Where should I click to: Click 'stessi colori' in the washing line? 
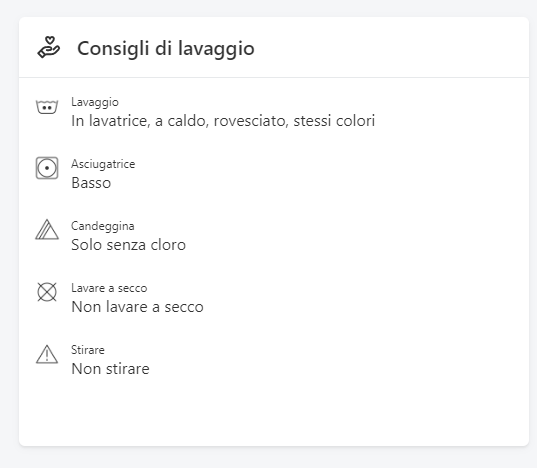(334, 121)
